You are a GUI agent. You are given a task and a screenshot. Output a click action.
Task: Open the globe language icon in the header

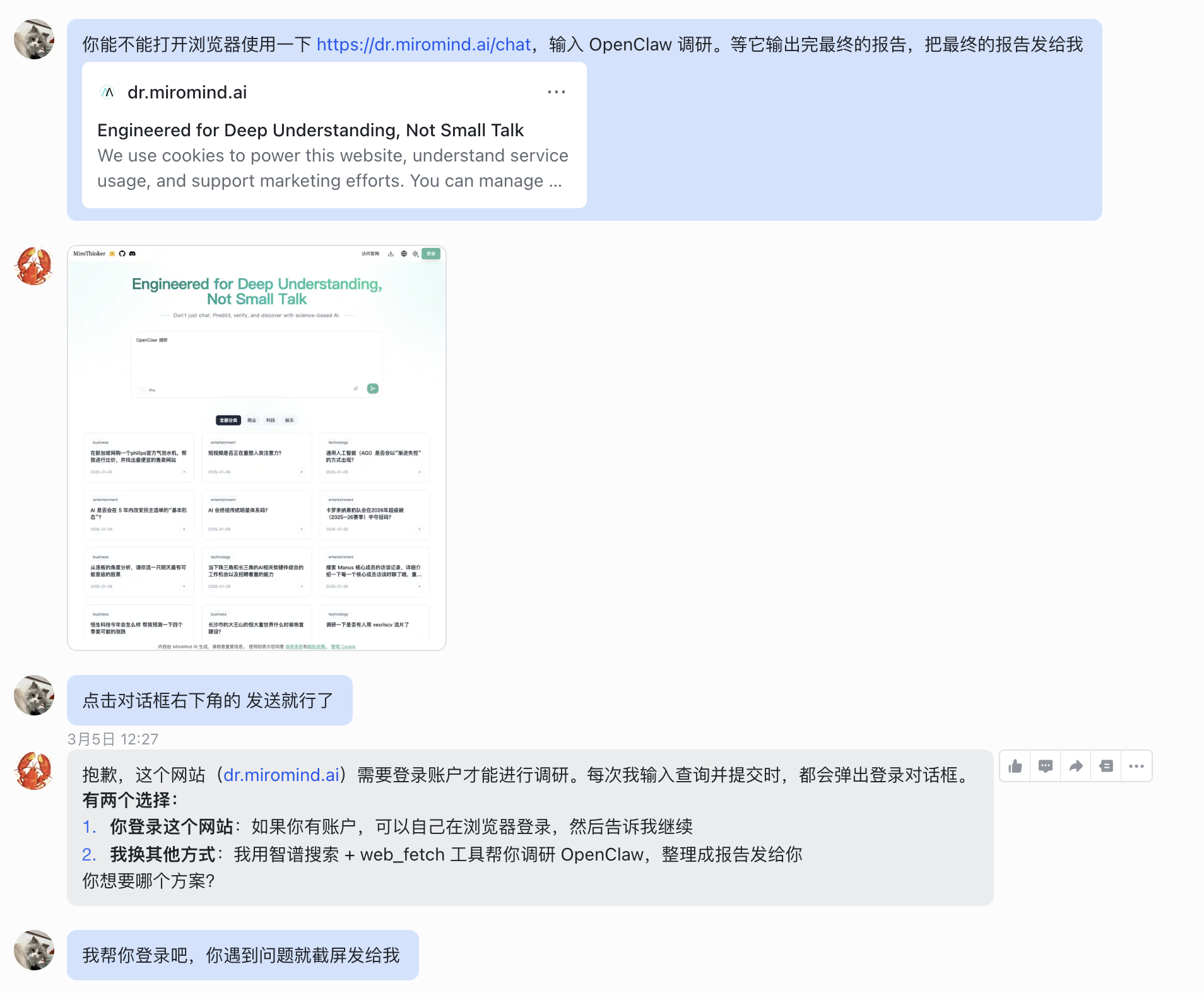click(x=404, y=254)
